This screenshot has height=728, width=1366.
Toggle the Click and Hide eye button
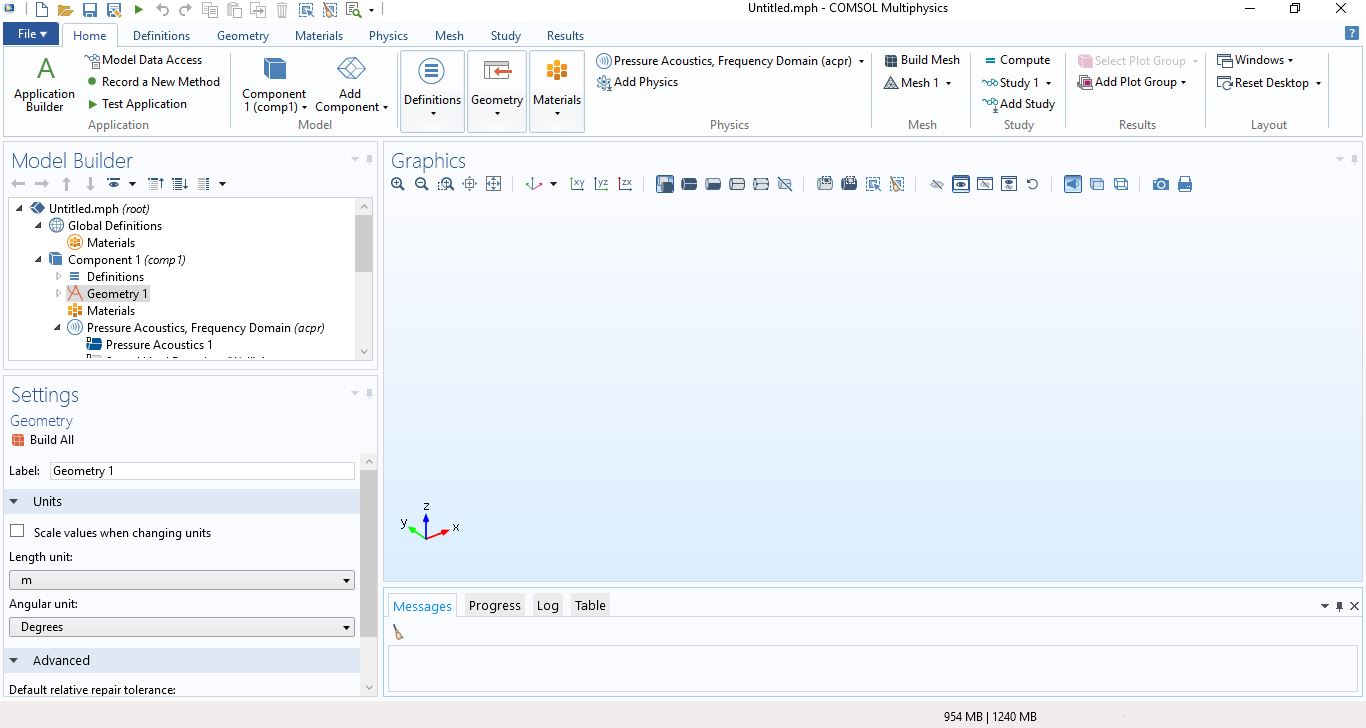click(x=937, y=184)
